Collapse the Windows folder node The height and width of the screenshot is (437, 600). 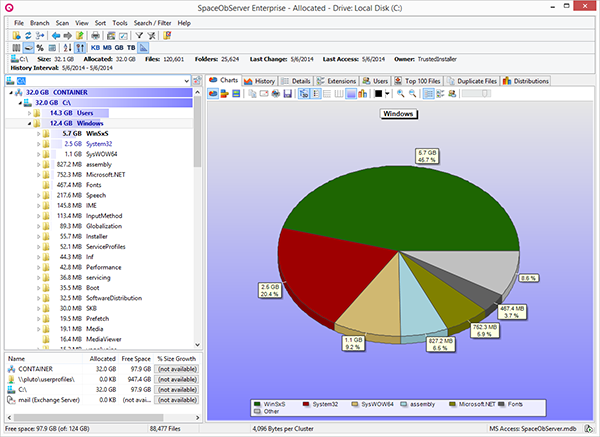pyautogui.click(x=29, y=123)
